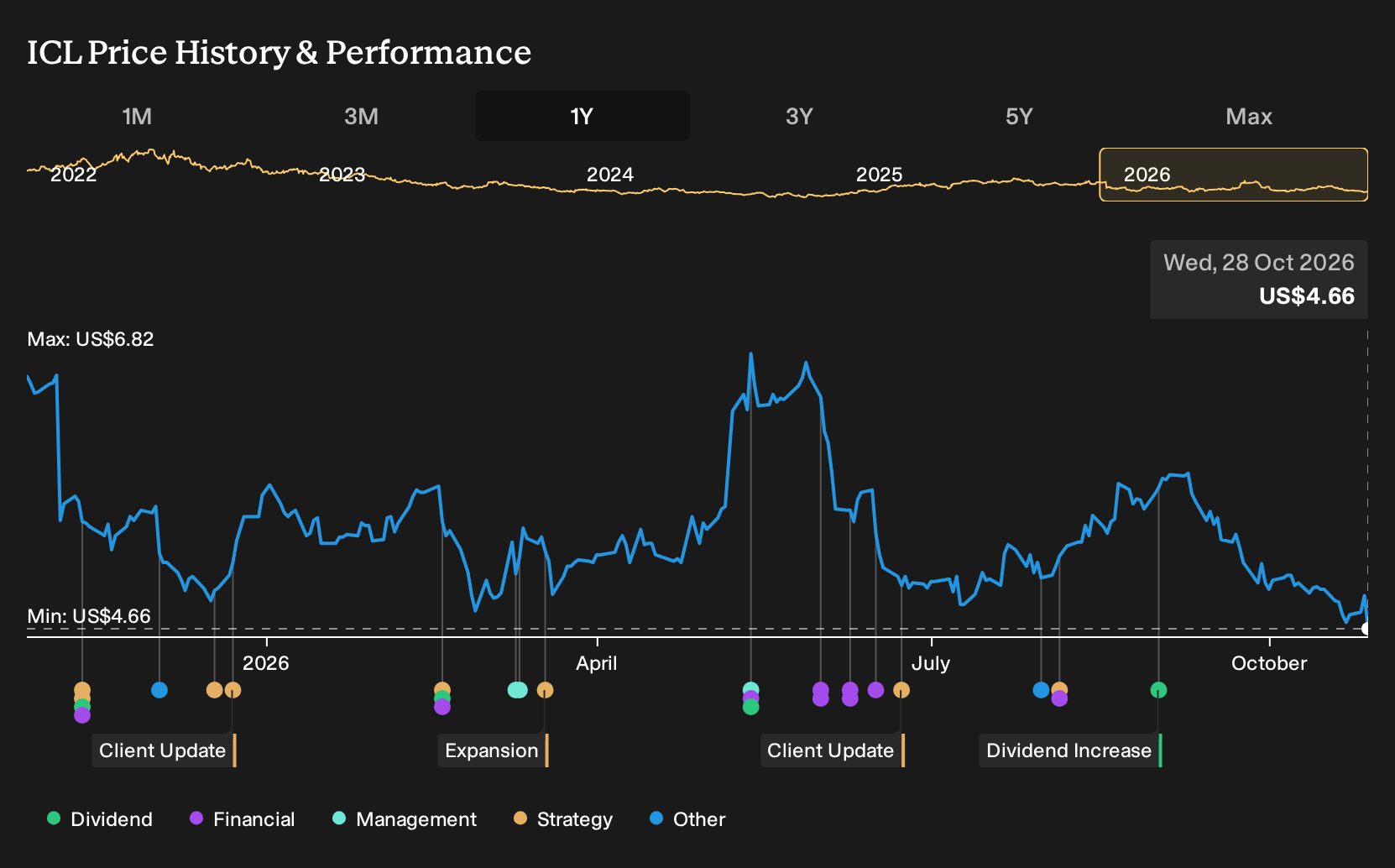Viewport: 1395px width, 868px height.
Task: Select the 1Y time range tab
Action: coord(583,116)
